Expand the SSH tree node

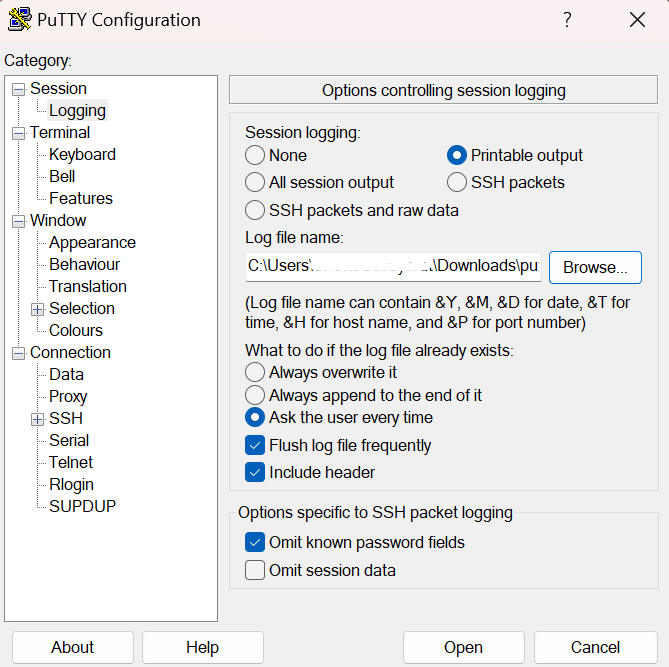coord(38,419)
